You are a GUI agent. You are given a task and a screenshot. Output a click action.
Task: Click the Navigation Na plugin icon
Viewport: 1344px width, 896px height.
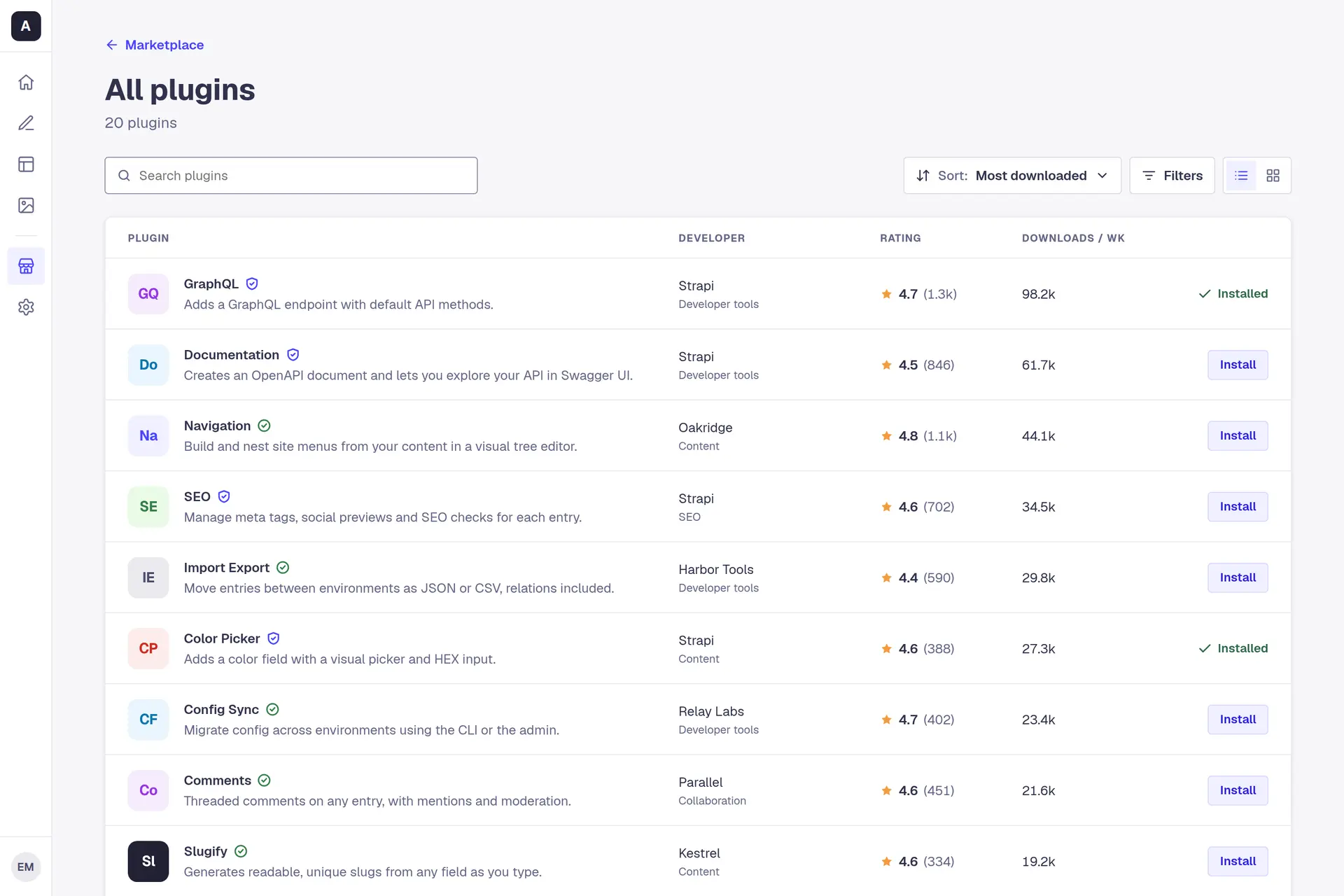[x=148, y=435]
